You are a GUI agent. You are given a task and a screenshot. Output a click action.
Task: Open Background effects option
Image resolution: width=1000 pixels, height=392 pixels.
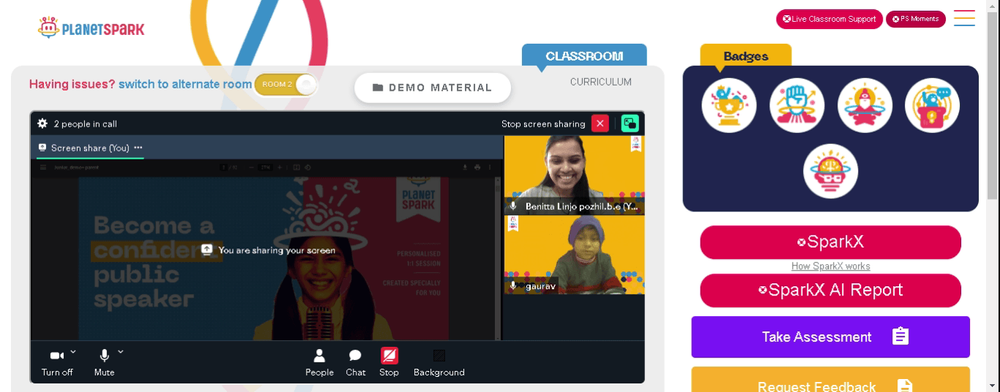[439, 362]
